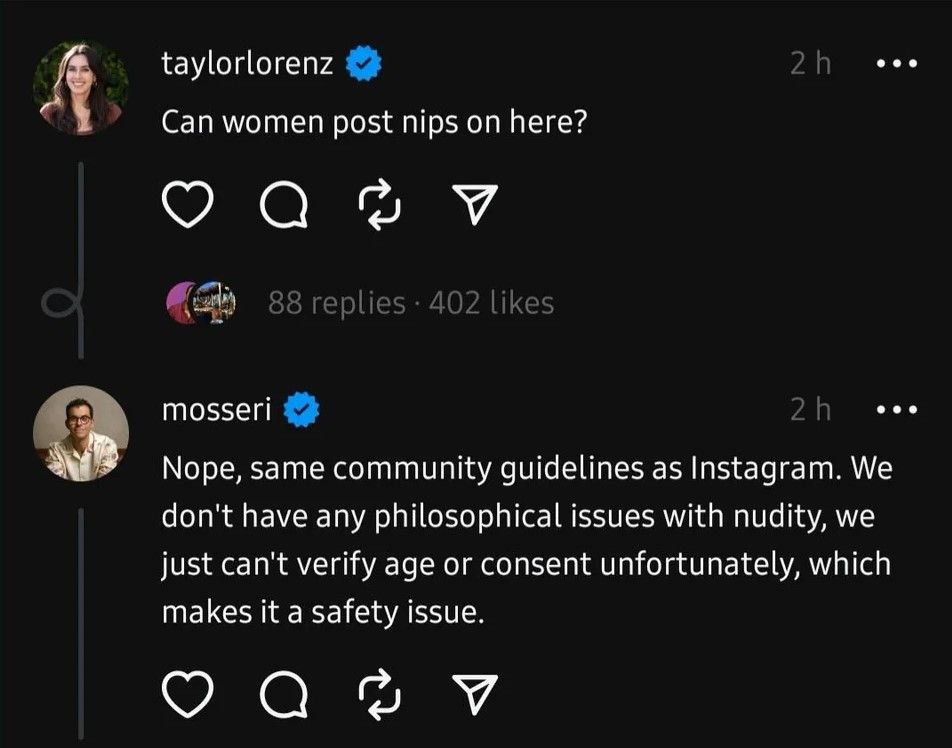This screenshot has height=748, width=952.
Task: Open the comment bubble on taylorlorenz's post
Action: pyautogui.click(x=282, y=207)
